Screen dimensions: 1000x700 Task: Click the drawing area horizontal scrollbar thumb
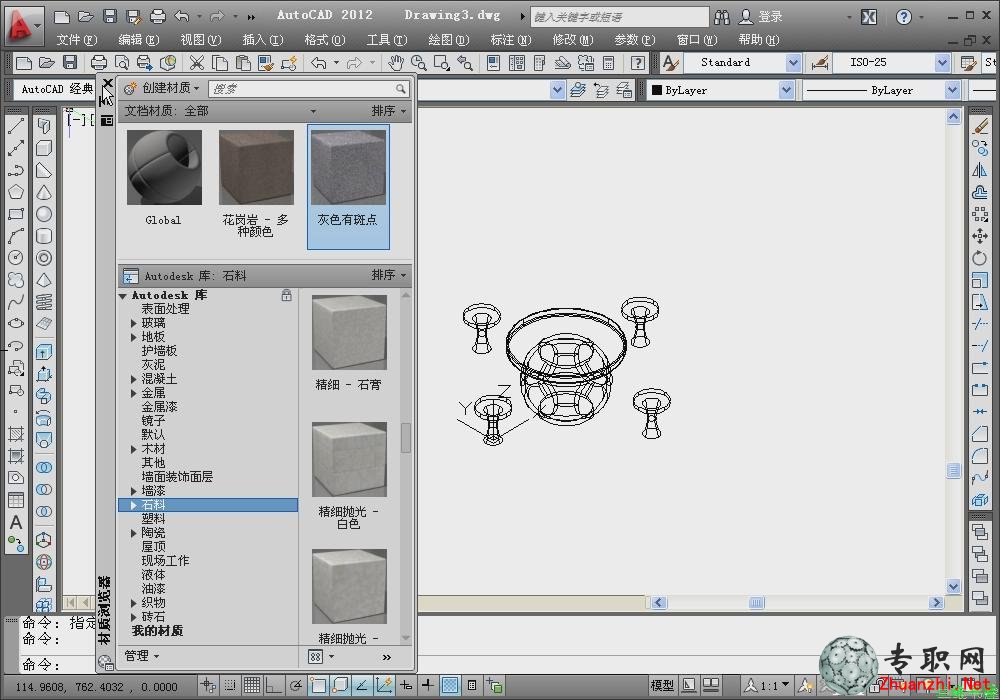[x=756, y=602]
